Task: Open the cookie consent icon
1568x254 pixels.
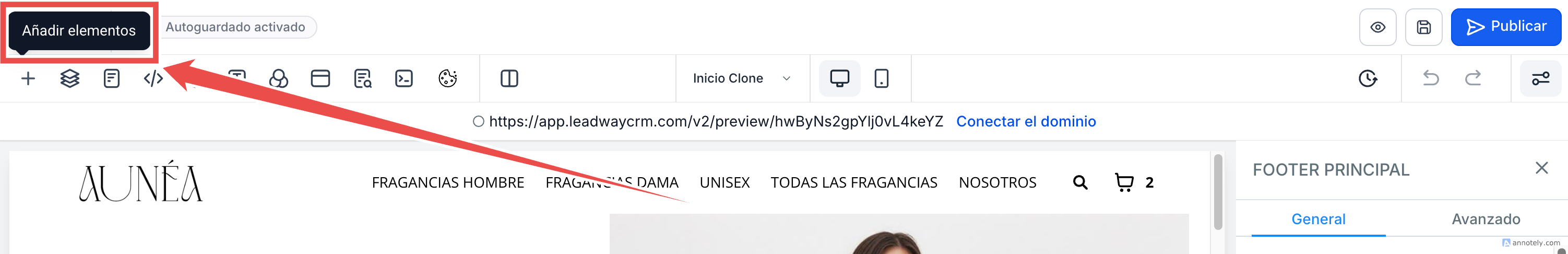Action: (x=447, y=78)
